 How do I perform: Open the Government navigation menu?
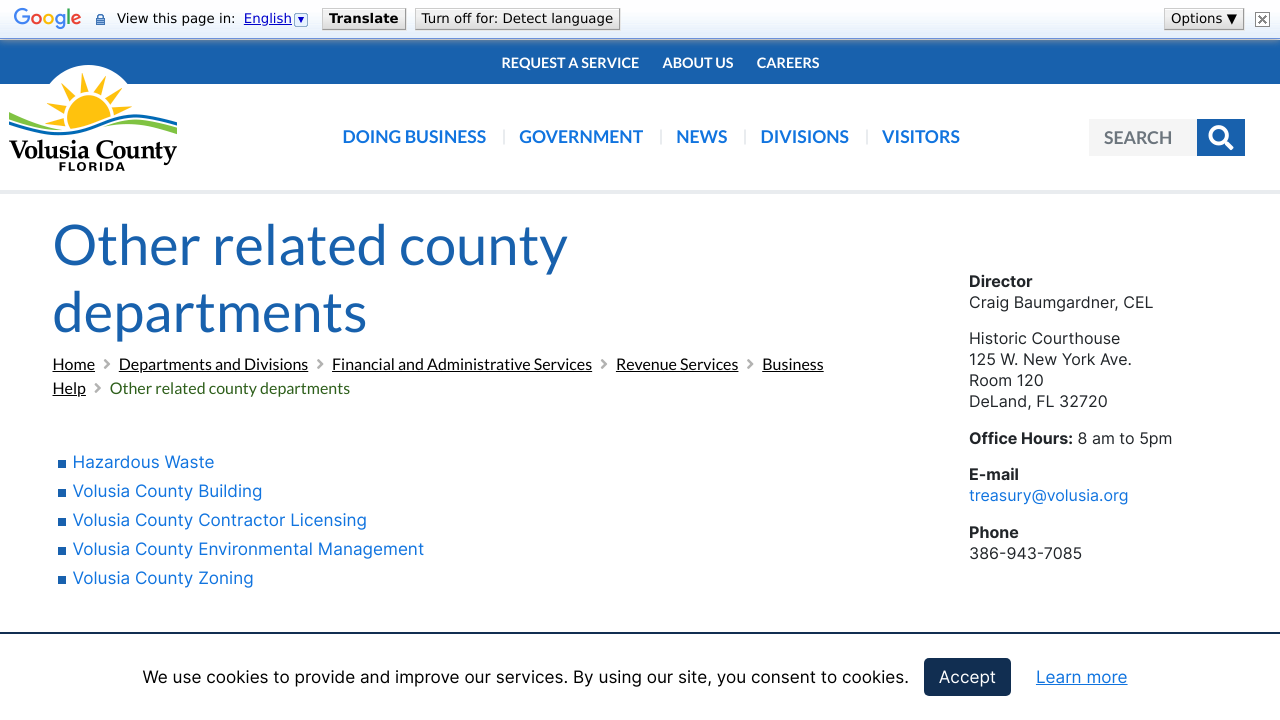pos(581,137)
